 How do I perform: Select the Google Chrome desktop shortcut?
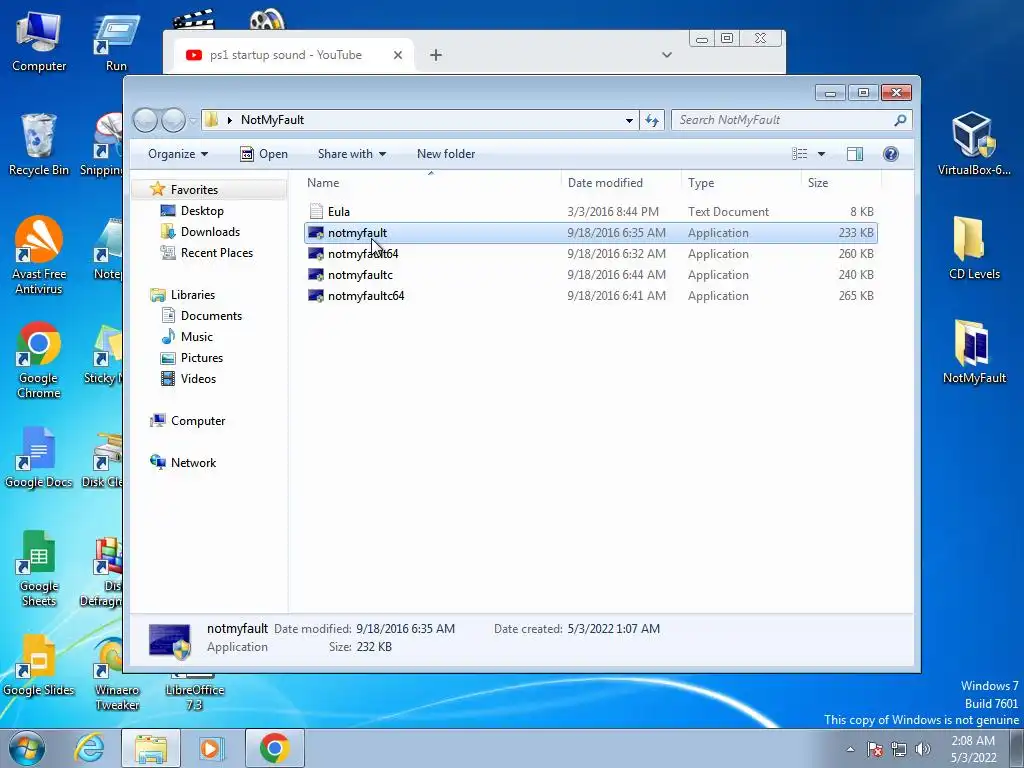(39, 360)
